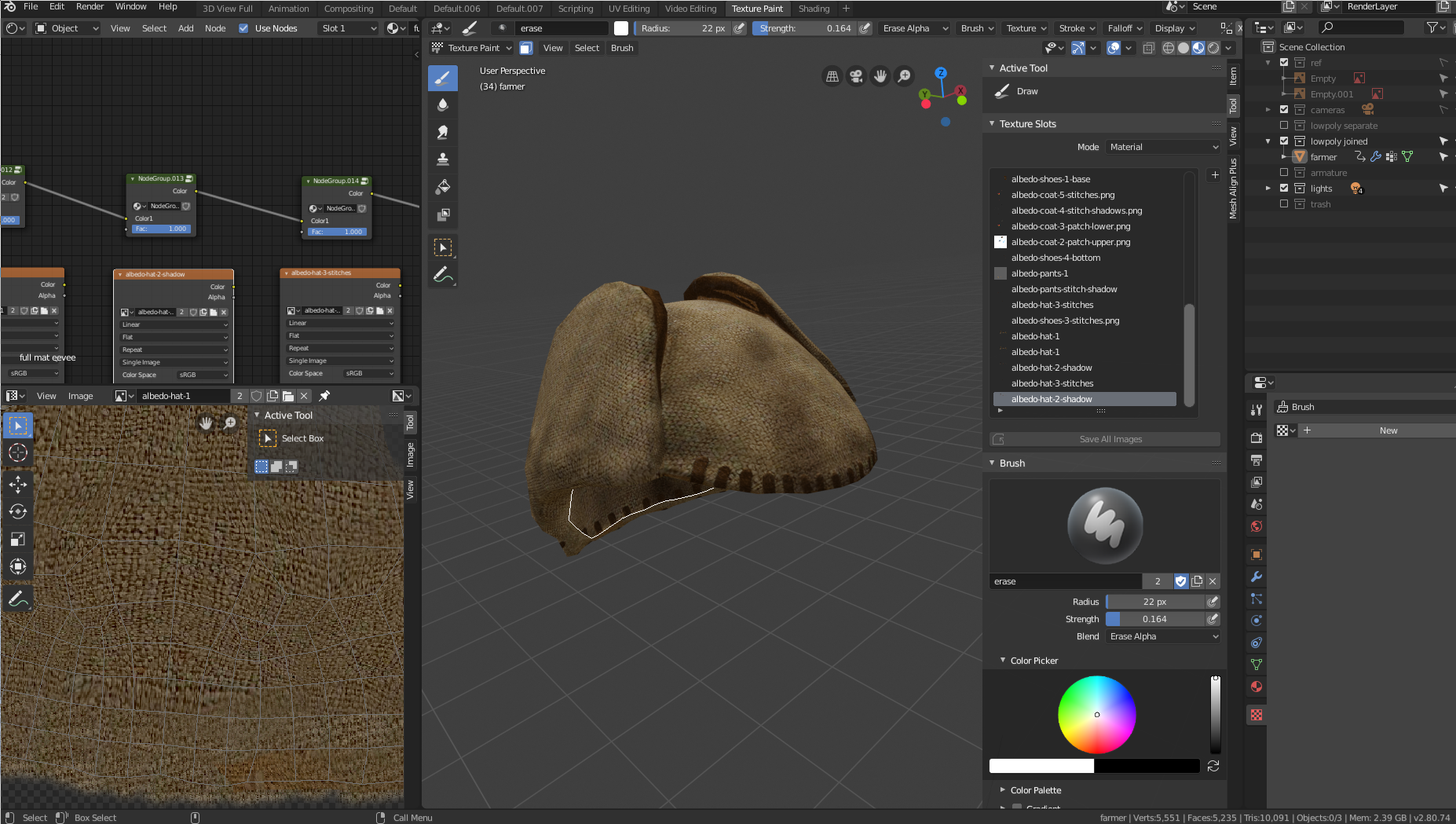
Task: Select the Mask tool in viewport toolbar
Action: tap(442, 214)
